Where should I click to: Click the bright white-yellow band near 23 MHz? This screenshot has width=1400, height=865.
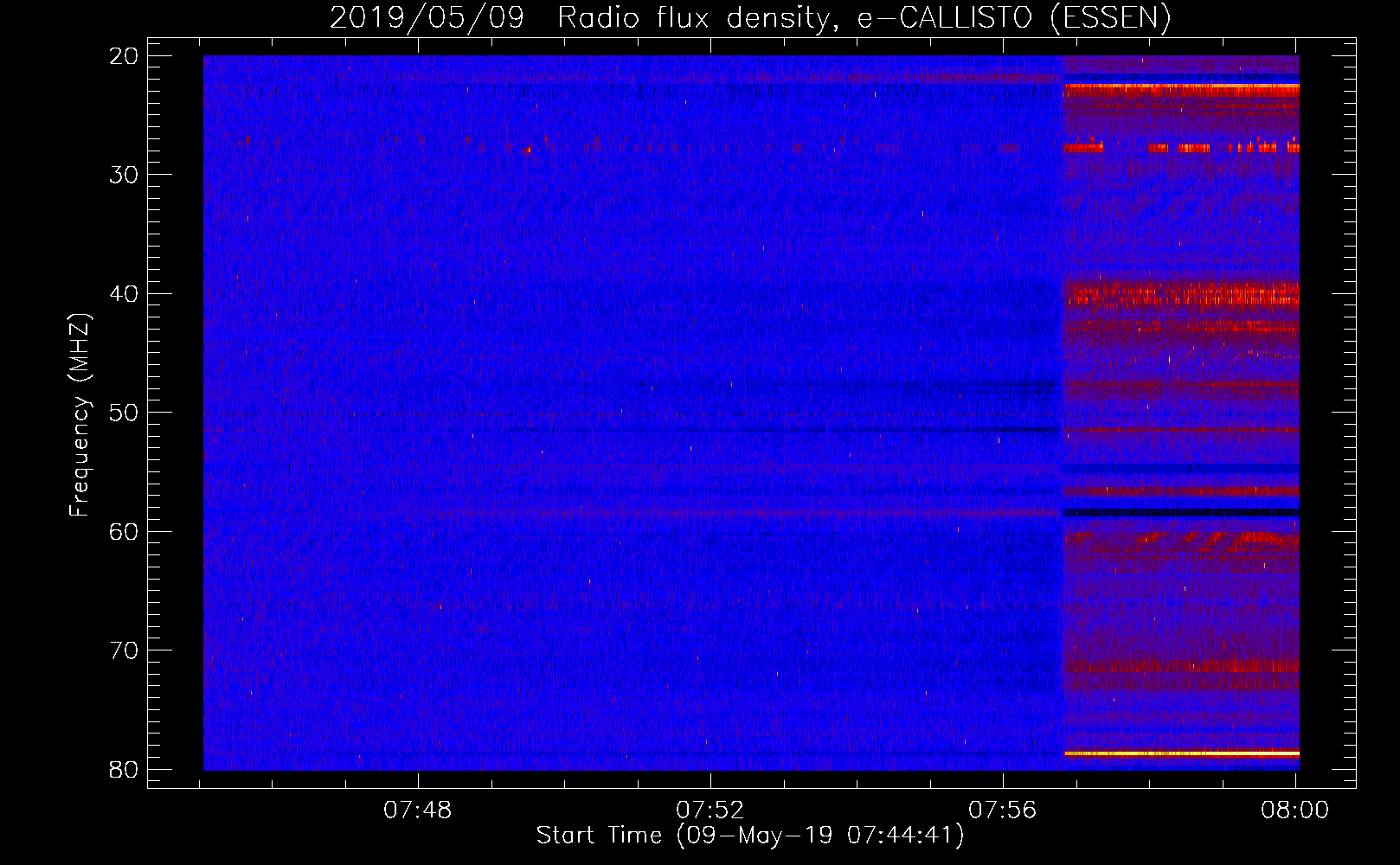click(x=1181, y=86)
